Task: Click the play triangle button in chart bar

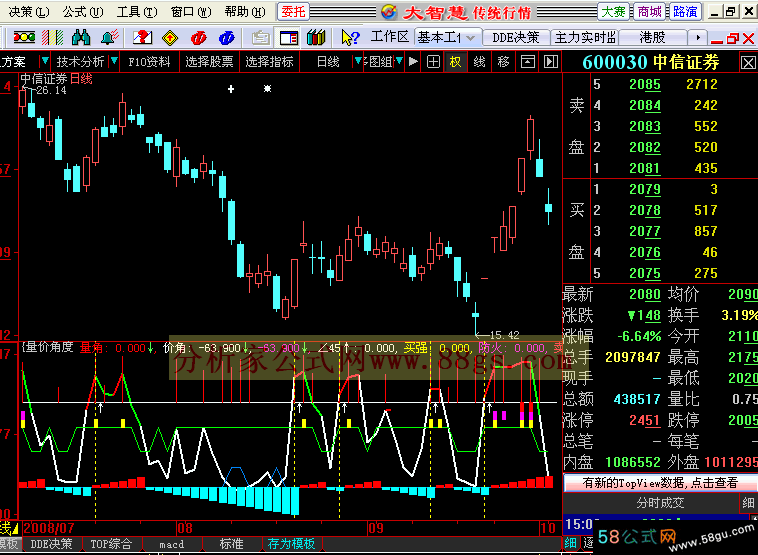Action: (x=413, y=61)
